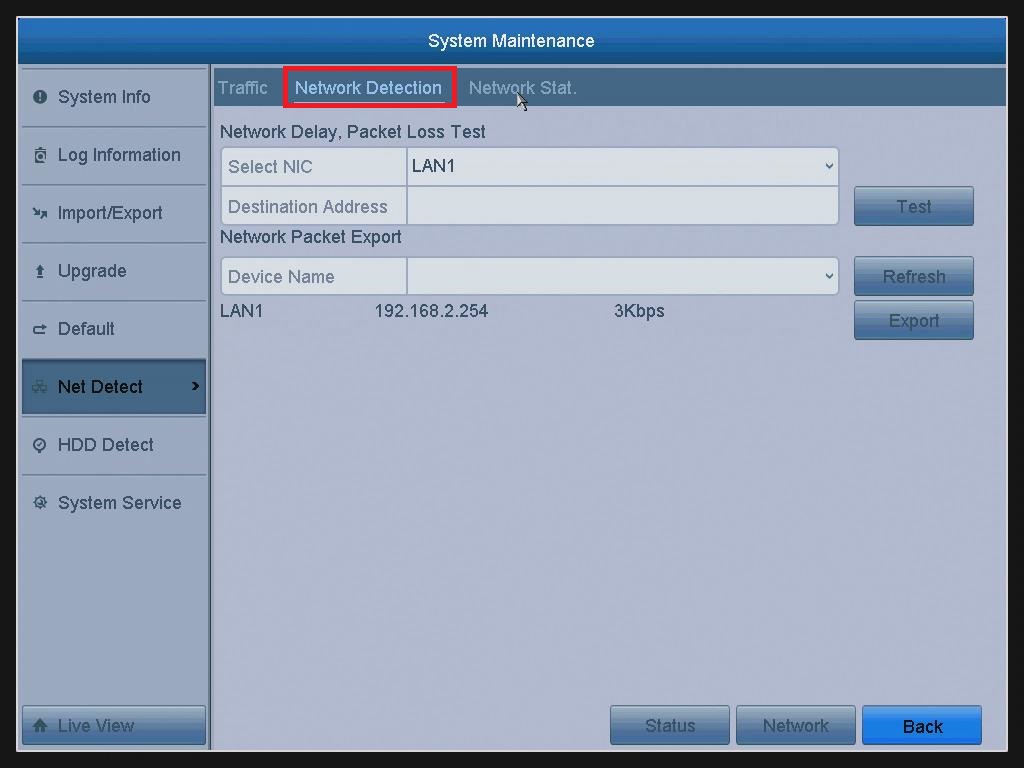Click the System Info sidebar icon
This screenshot has width=1024, height=768.
40,97
